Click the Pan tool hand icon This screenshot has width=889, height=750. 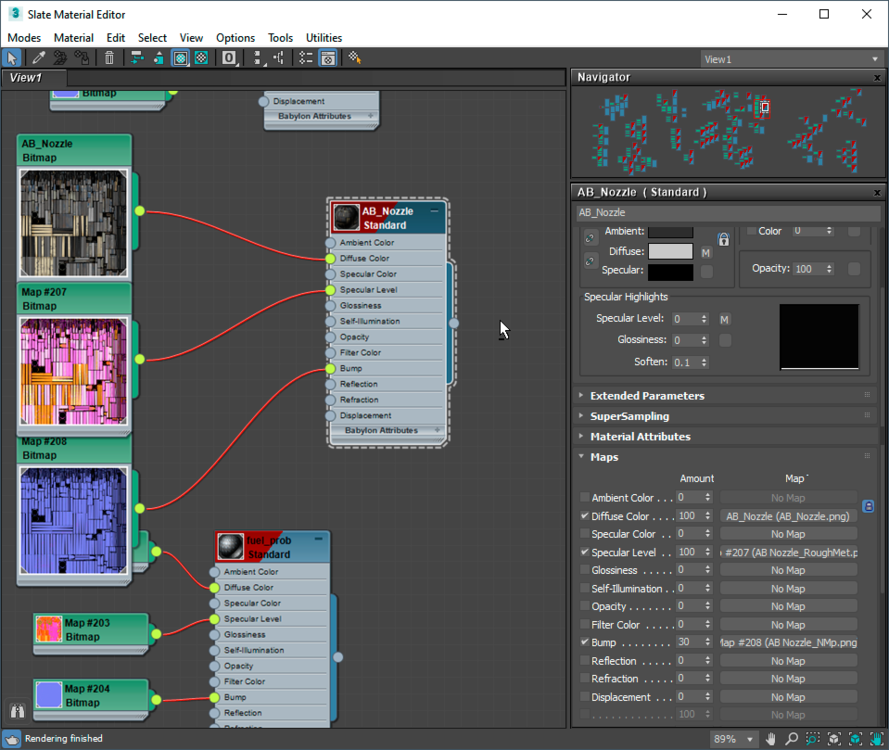[x=771, y=739]
